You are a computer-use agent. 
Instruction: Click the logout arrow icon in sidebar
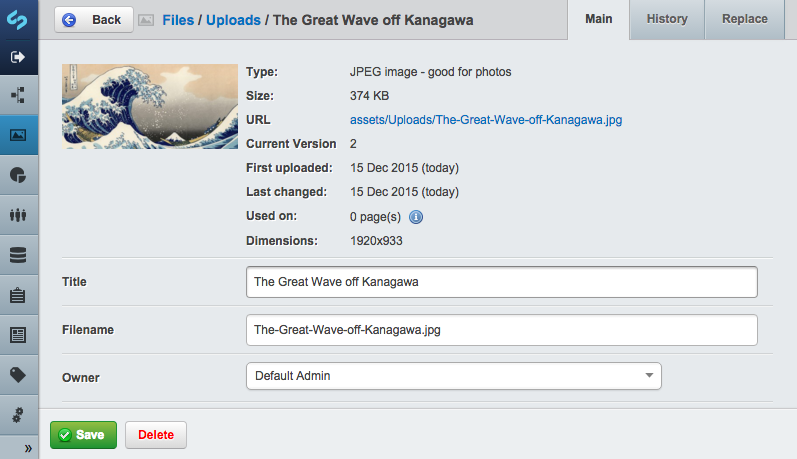(x=18, y=57)
